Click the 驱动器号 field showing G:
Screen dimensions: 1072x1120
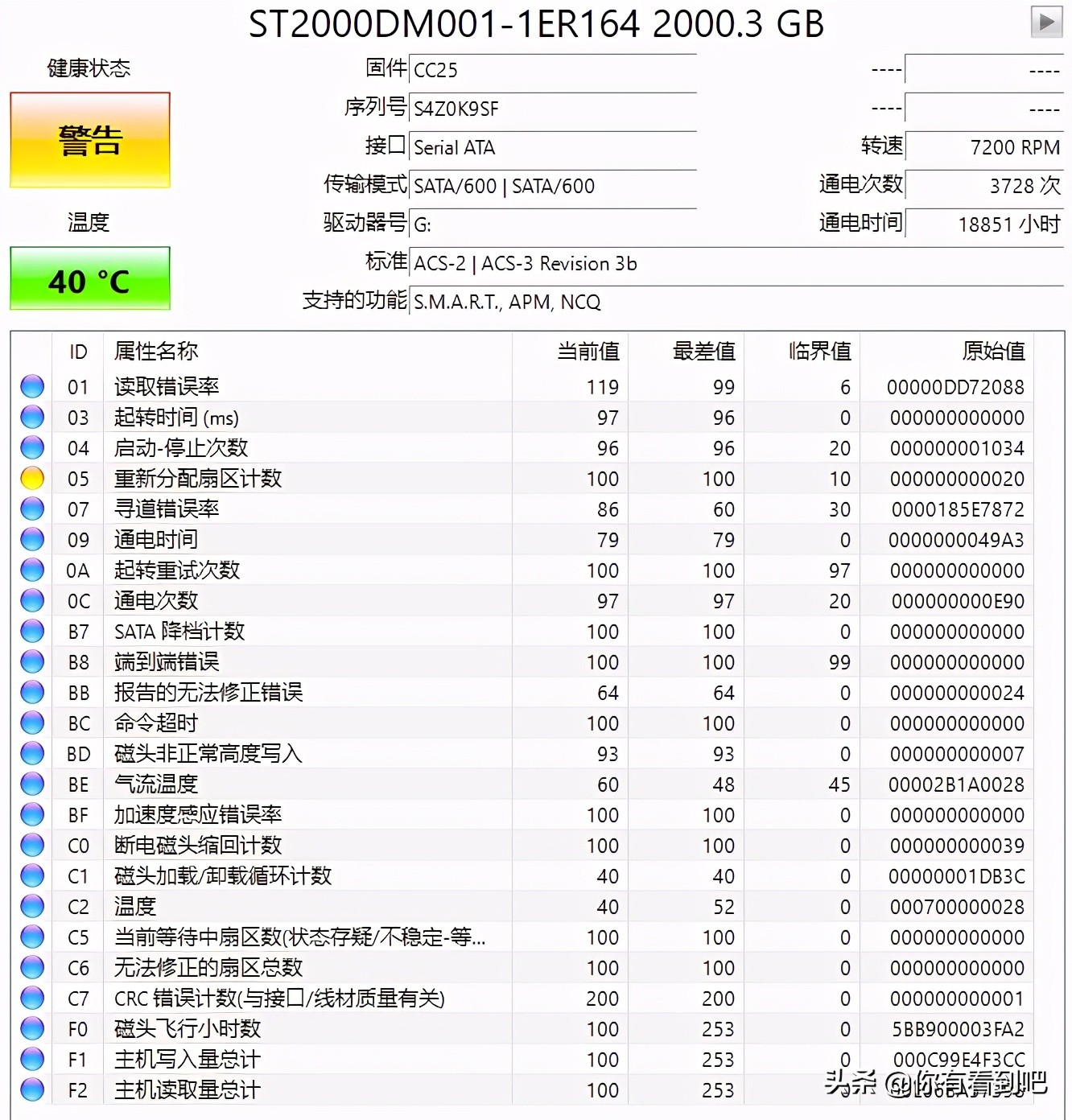[x=554, y=225]
